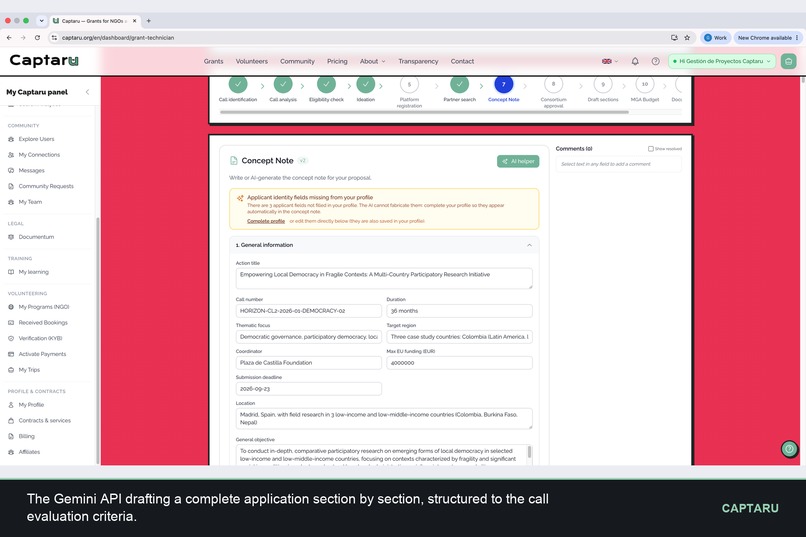Click the notifications bell icon
Viewport: 806px width, 537px height.
tap(635, 61)
